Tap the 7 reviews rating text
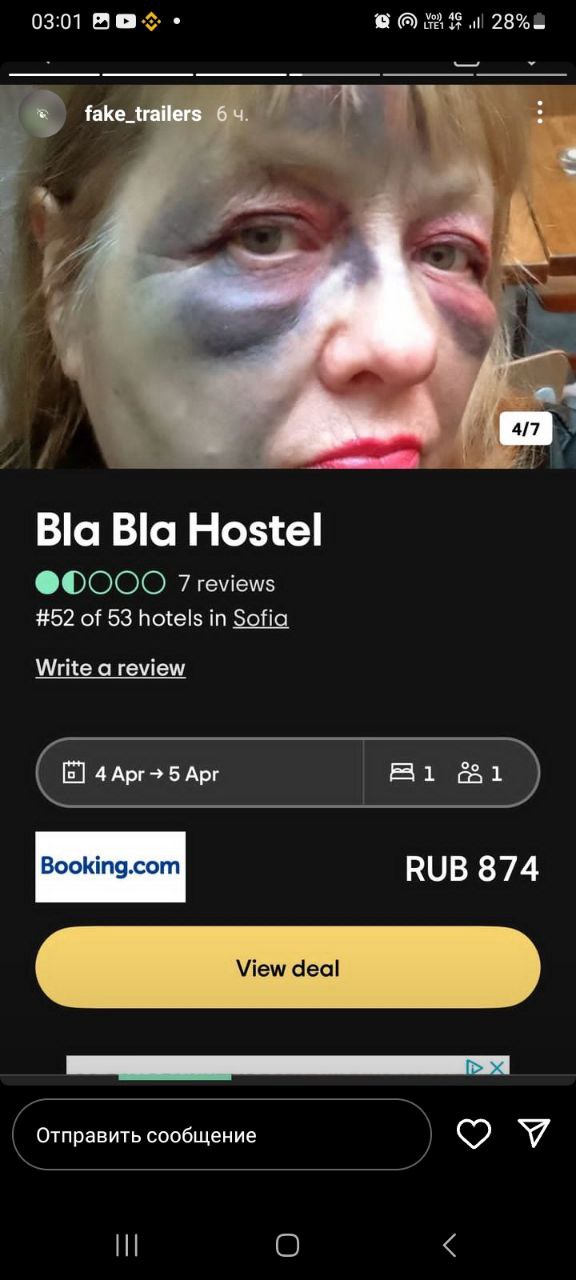The width and height of the screenshot is (576, 1280). [x=226, y=583]
